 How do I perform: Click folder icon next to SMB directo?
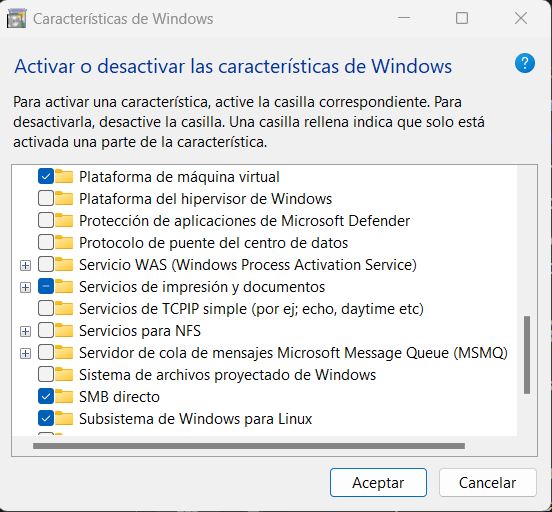(64, 397)
